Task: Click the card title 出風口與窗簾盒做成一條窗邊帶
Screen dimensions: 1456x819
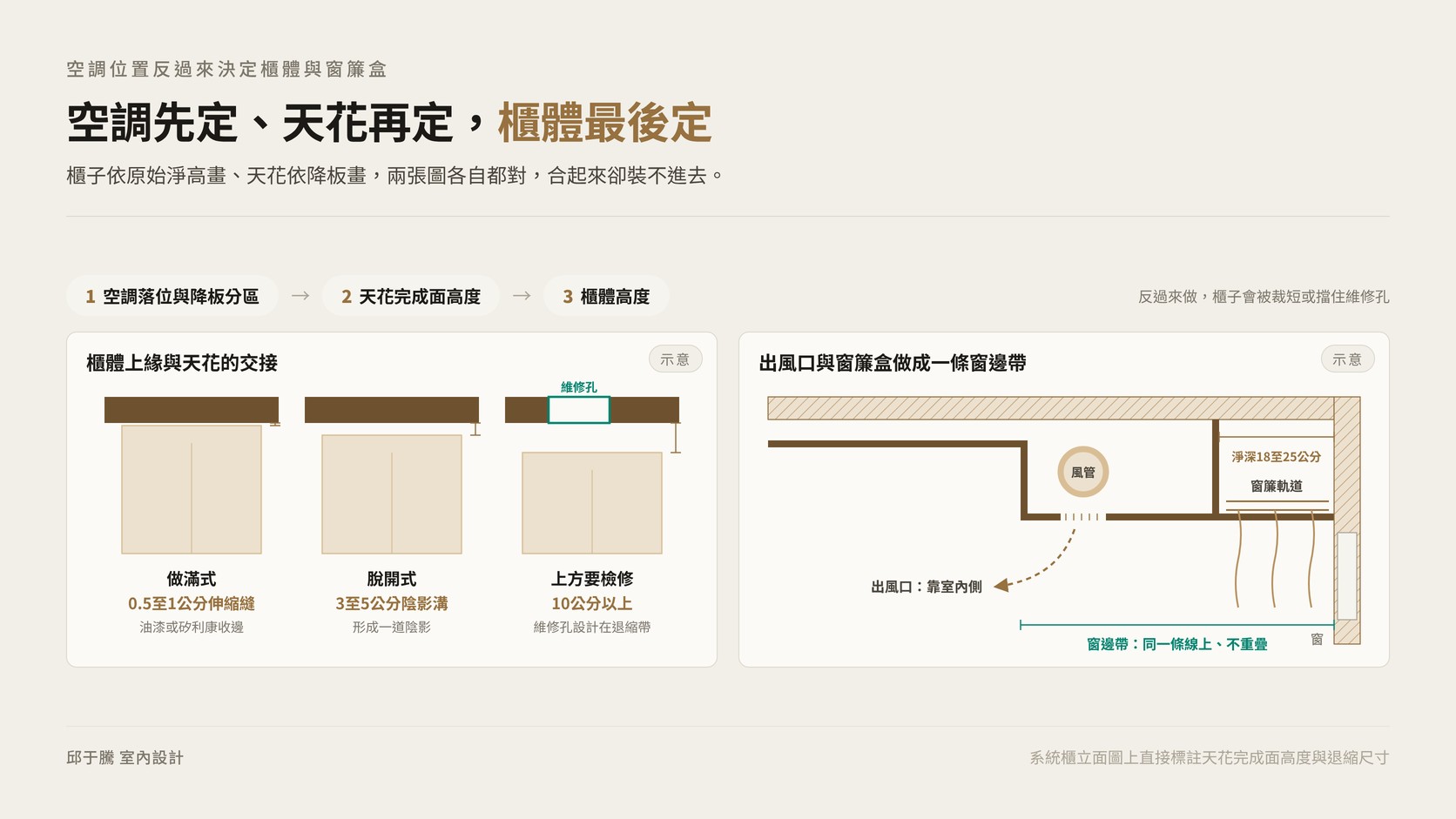Action: [893, 362]
